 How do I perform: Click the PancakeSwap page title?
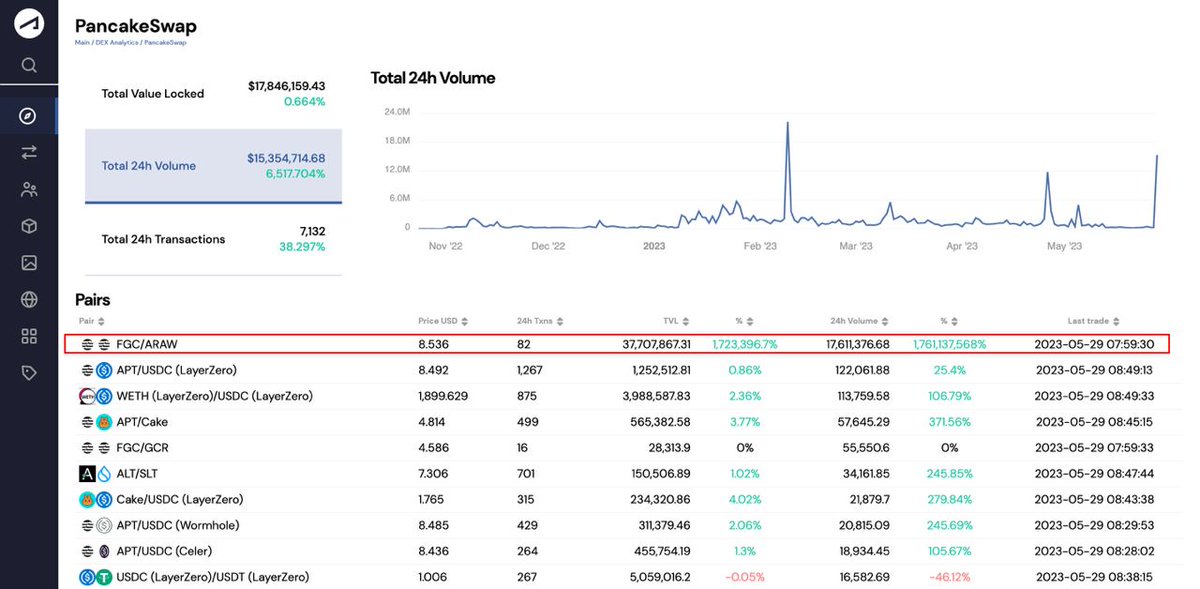[136, 26]
